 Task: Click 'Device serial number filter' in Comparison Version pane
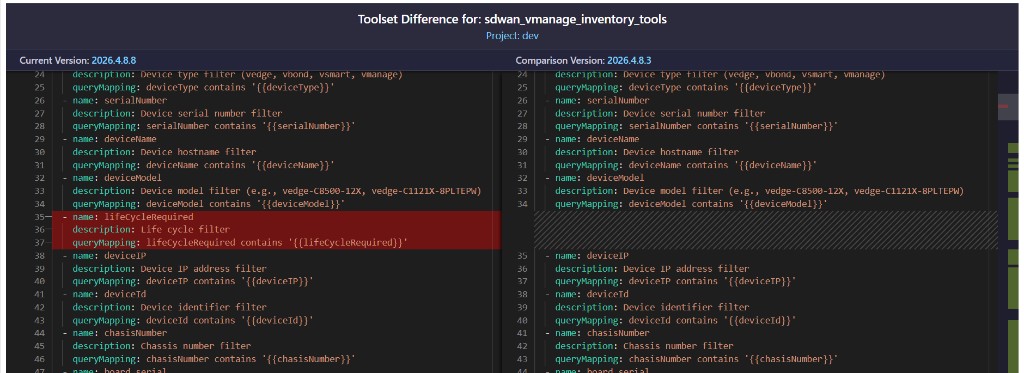(x=694, y=114)
